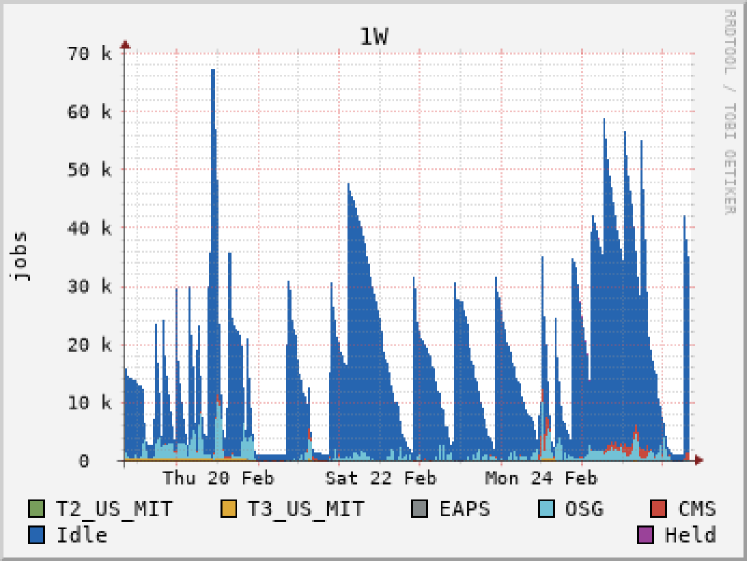Image resolution: width=747 pixels, height=561 pixels.
Task: Click the 60 k axis value
Action: point(90,112)
